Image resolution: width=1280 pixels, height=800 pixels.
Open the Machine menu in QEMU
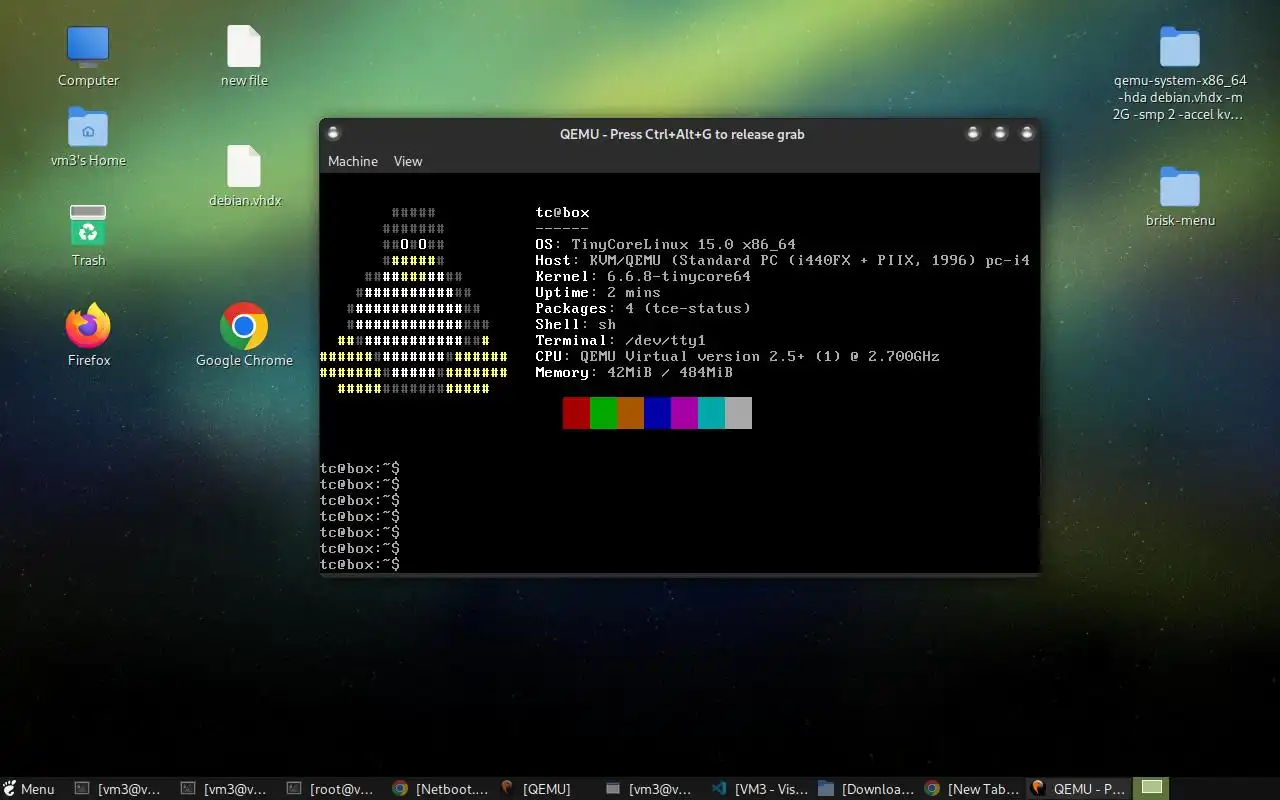(353, 161)
